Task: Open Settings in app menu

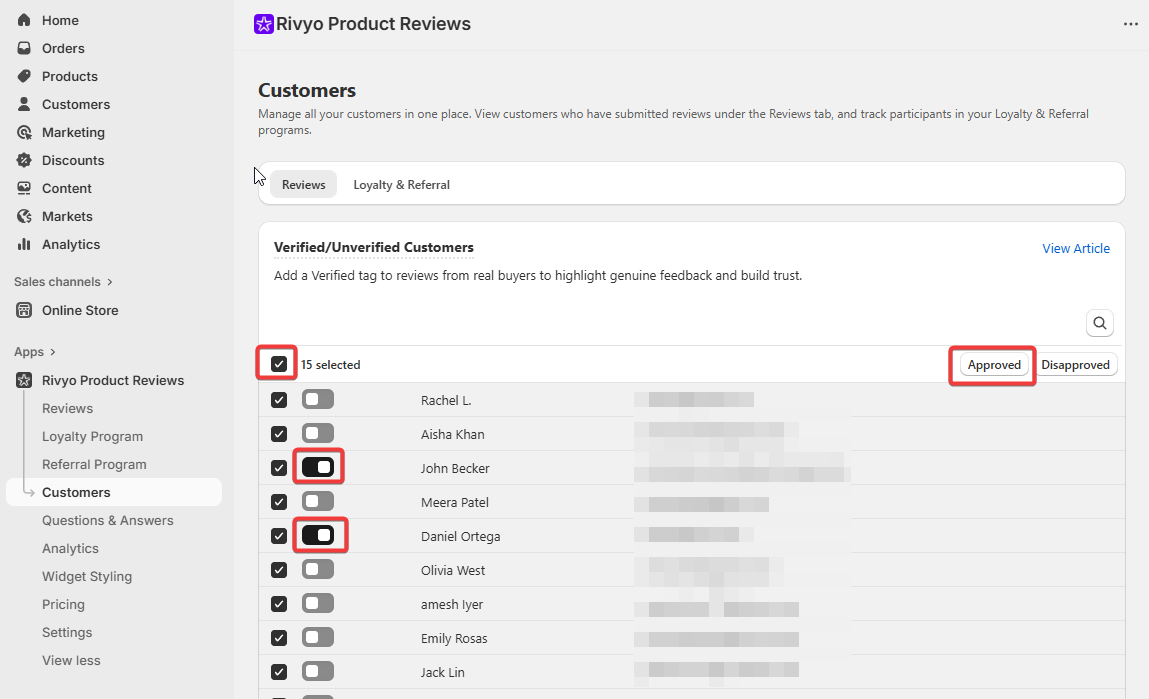Action: [67, 632]
